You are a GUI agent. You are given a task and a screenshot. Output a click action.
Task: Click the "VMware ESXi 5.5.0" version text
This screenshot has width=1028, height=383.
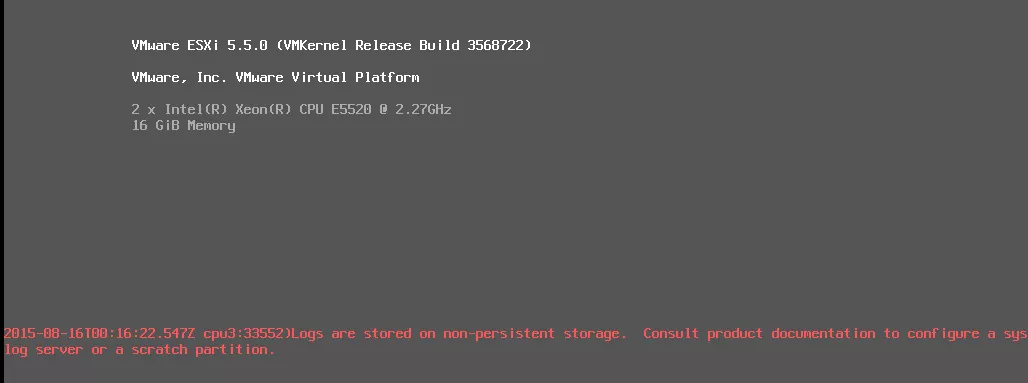tap(199, 46)
